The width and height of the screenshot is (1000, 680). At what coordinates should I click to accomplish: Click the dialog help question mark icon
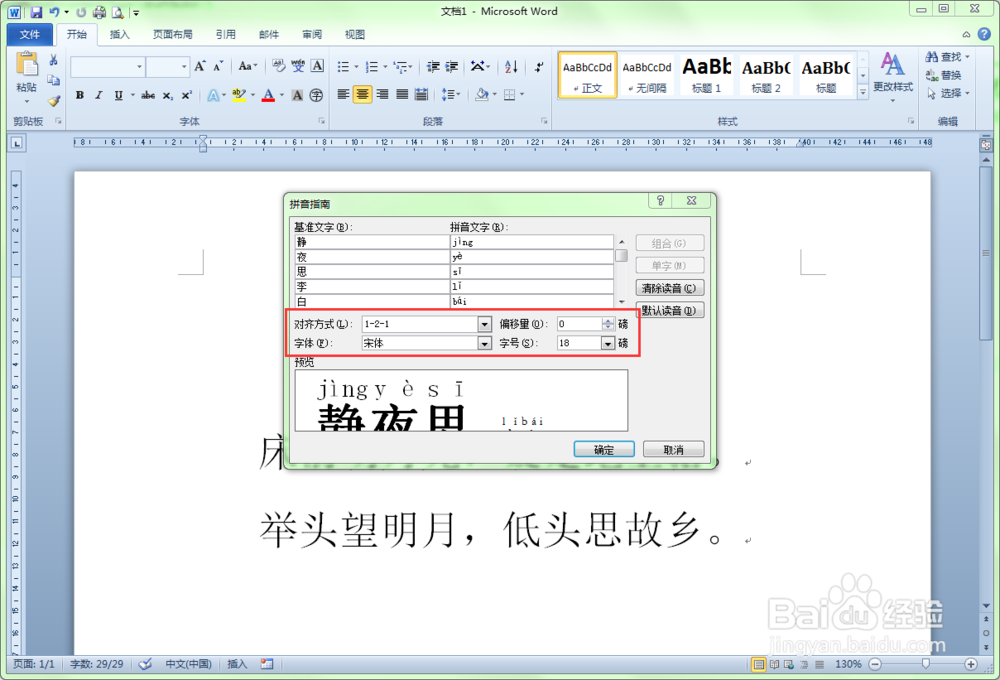[661, 200]
